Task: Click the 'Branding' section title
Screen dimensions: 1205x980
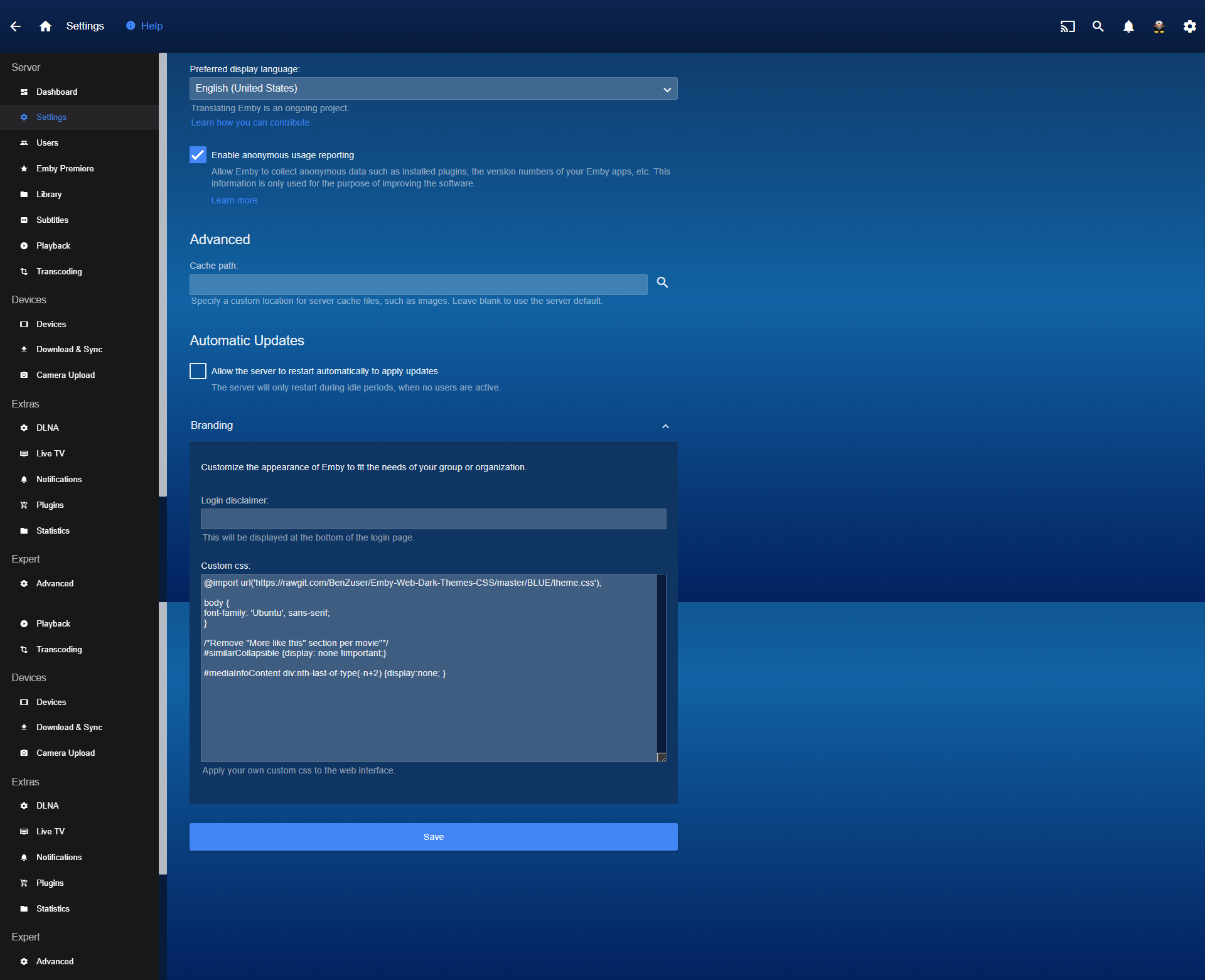Action: tap(212, 426)
